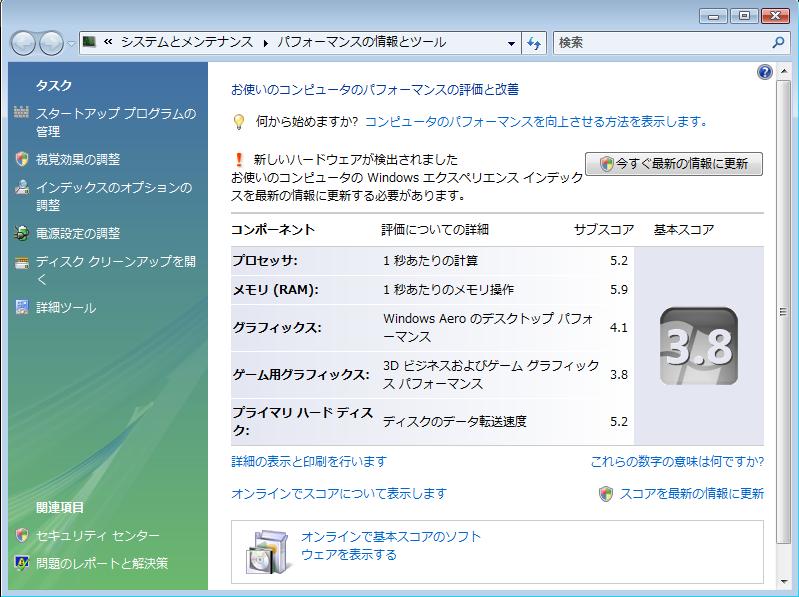Open 詳細ツール task link
Screen dimensions: 799x597
pyautogui.click(x=66, y=308)
